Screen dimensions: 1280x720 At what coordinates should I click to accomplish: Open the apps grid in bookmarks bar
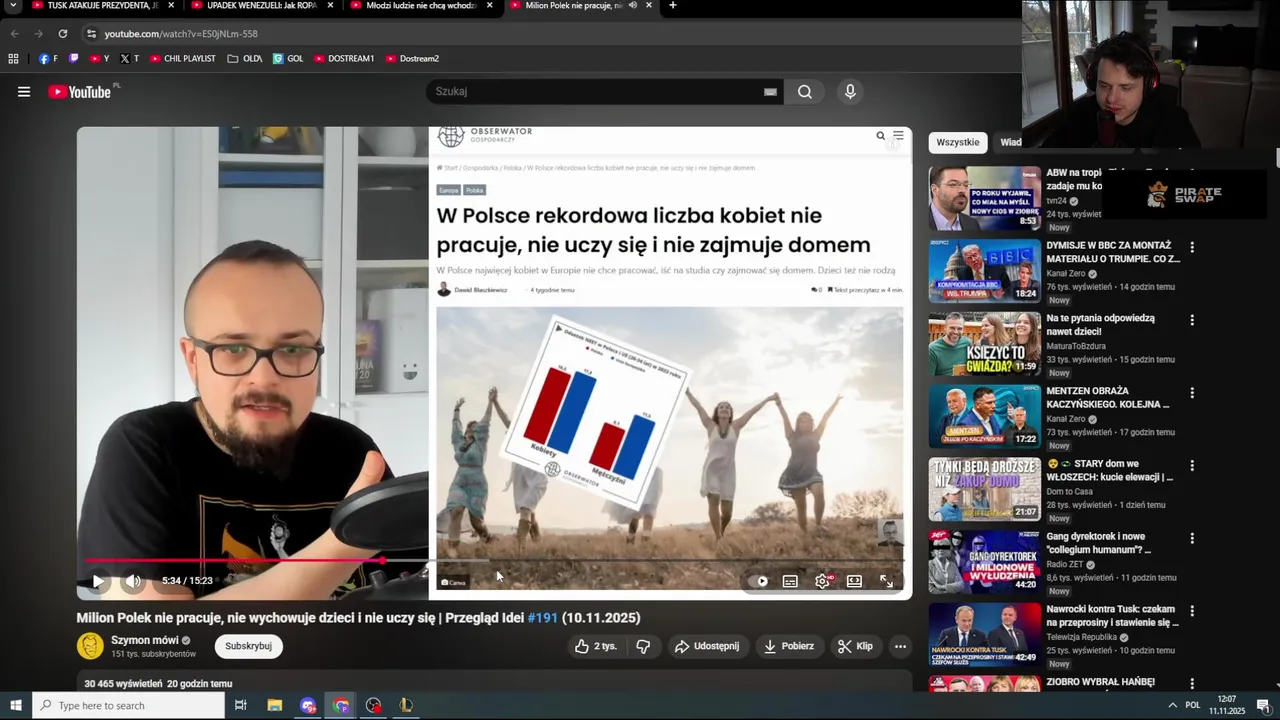13,58
